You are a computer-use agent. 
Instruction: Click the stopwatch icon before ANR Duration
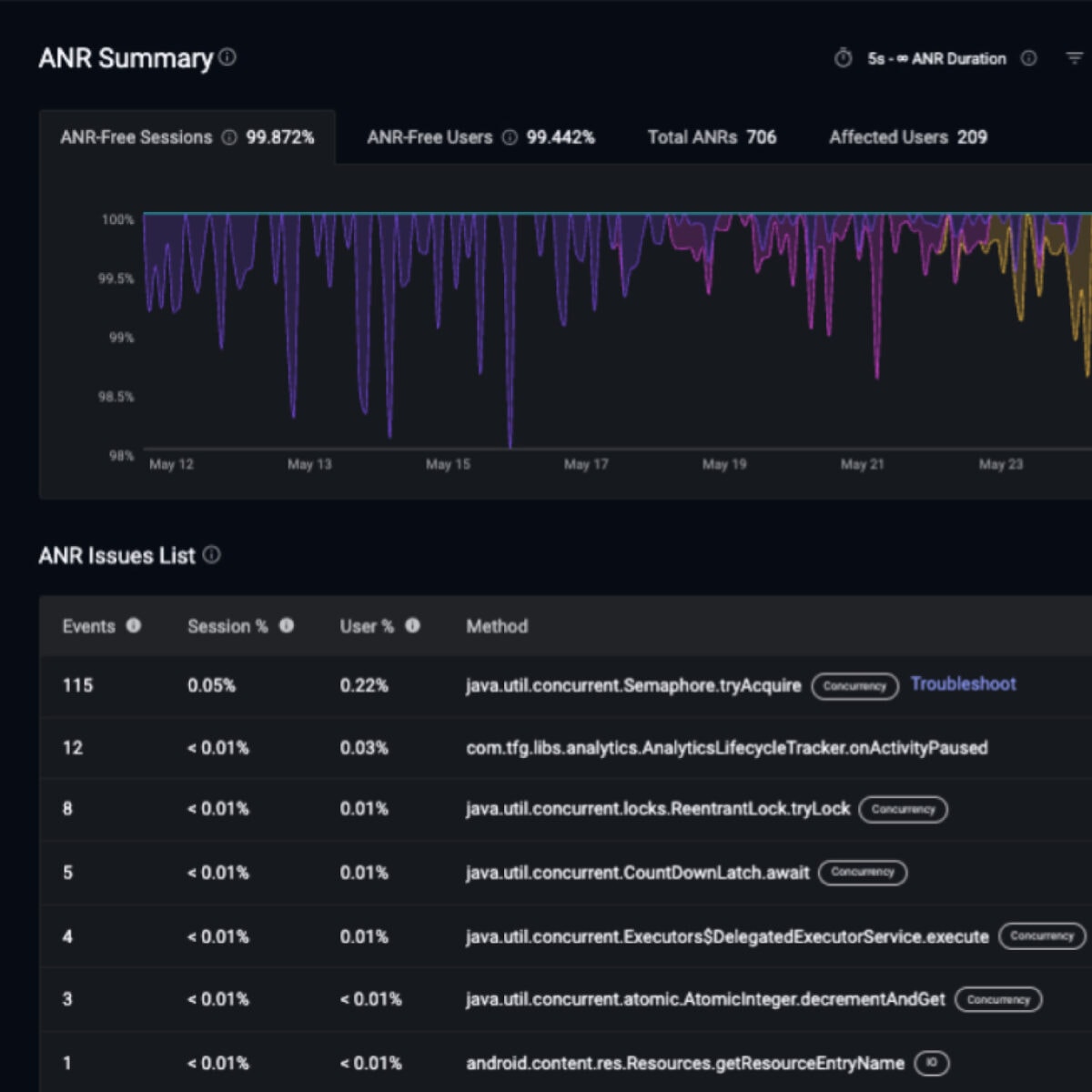pos(842,58)
